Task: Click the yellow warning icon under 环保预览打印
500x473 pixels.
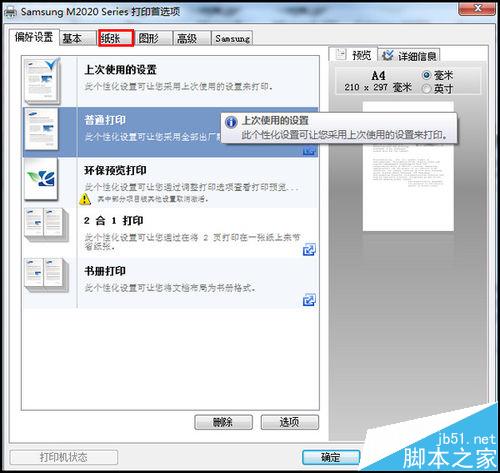Action: click(85, 199)
